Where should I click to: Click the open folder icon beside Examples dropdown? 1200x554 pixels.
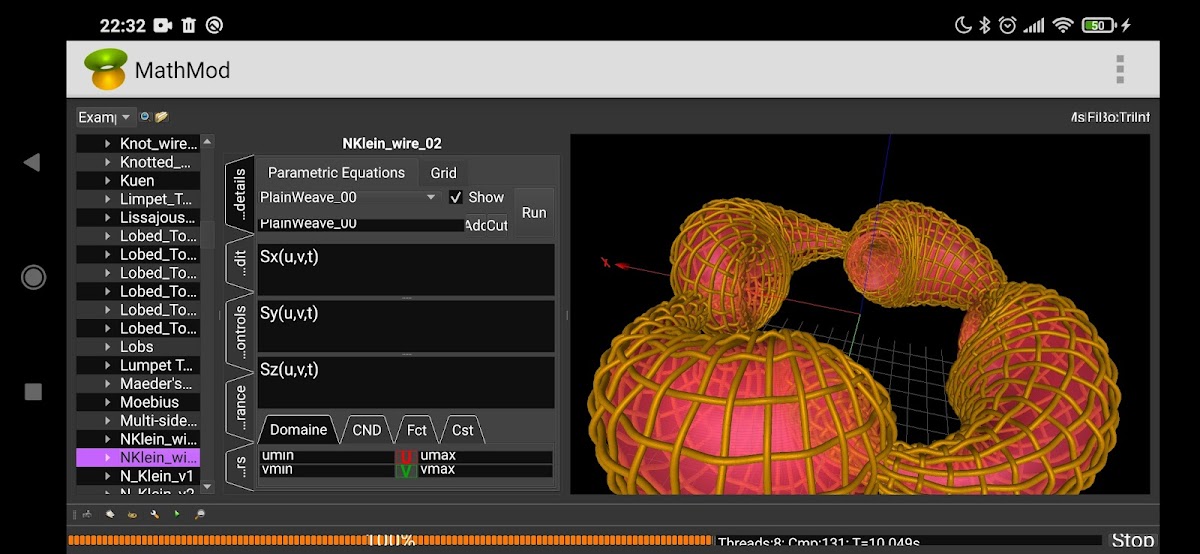point(161,117)
